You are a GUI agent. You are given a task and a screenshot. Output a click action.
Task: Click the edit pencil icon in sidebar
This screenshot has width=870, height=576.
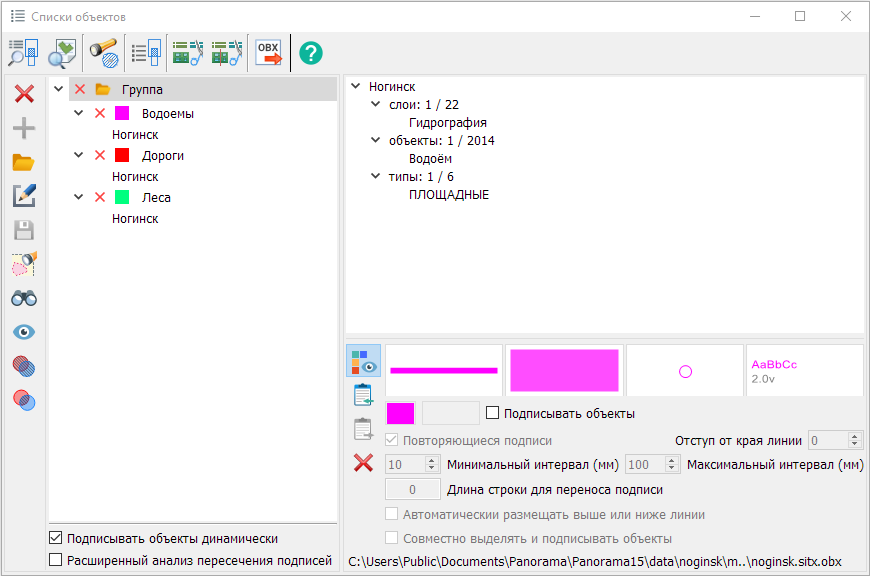[x=24, y=196]
